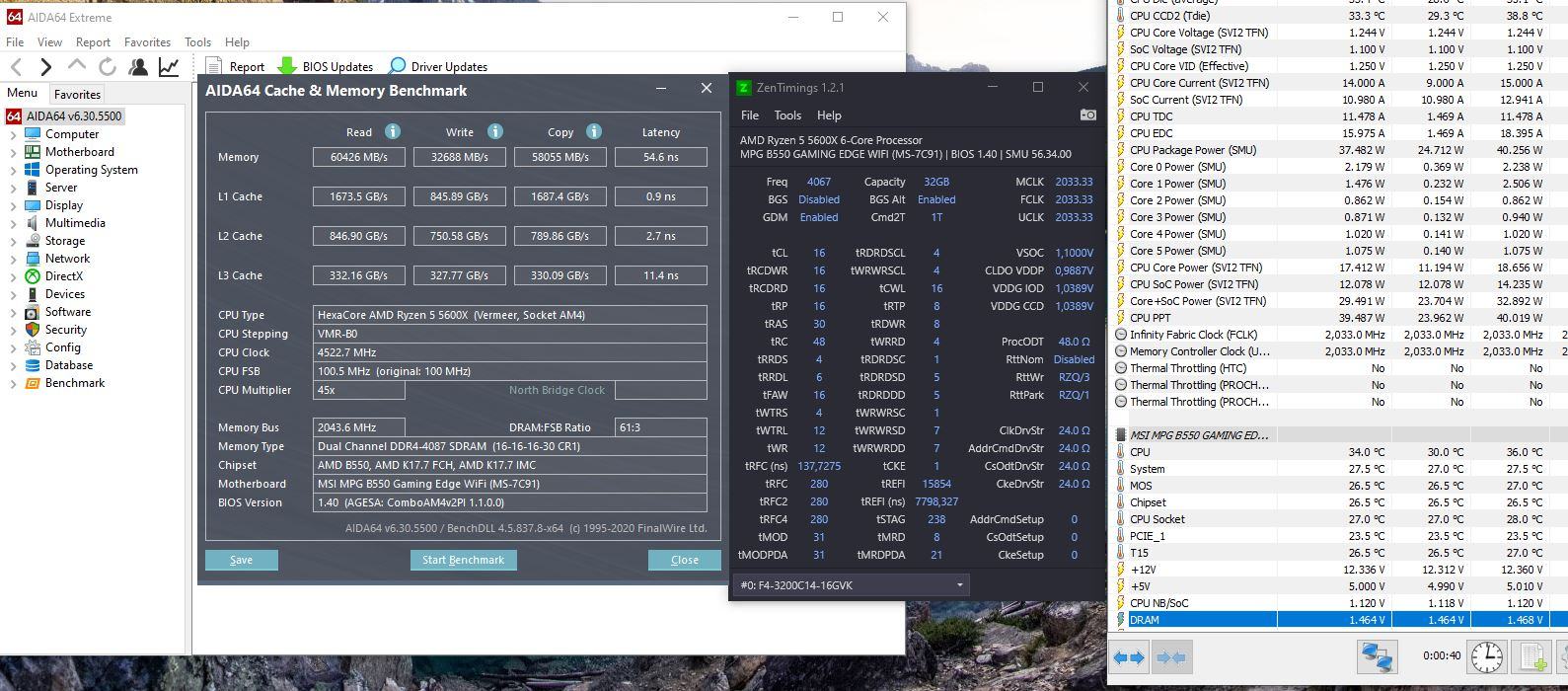Expand the Operating System tree node
1568x691 pixels.
point(13,170)
